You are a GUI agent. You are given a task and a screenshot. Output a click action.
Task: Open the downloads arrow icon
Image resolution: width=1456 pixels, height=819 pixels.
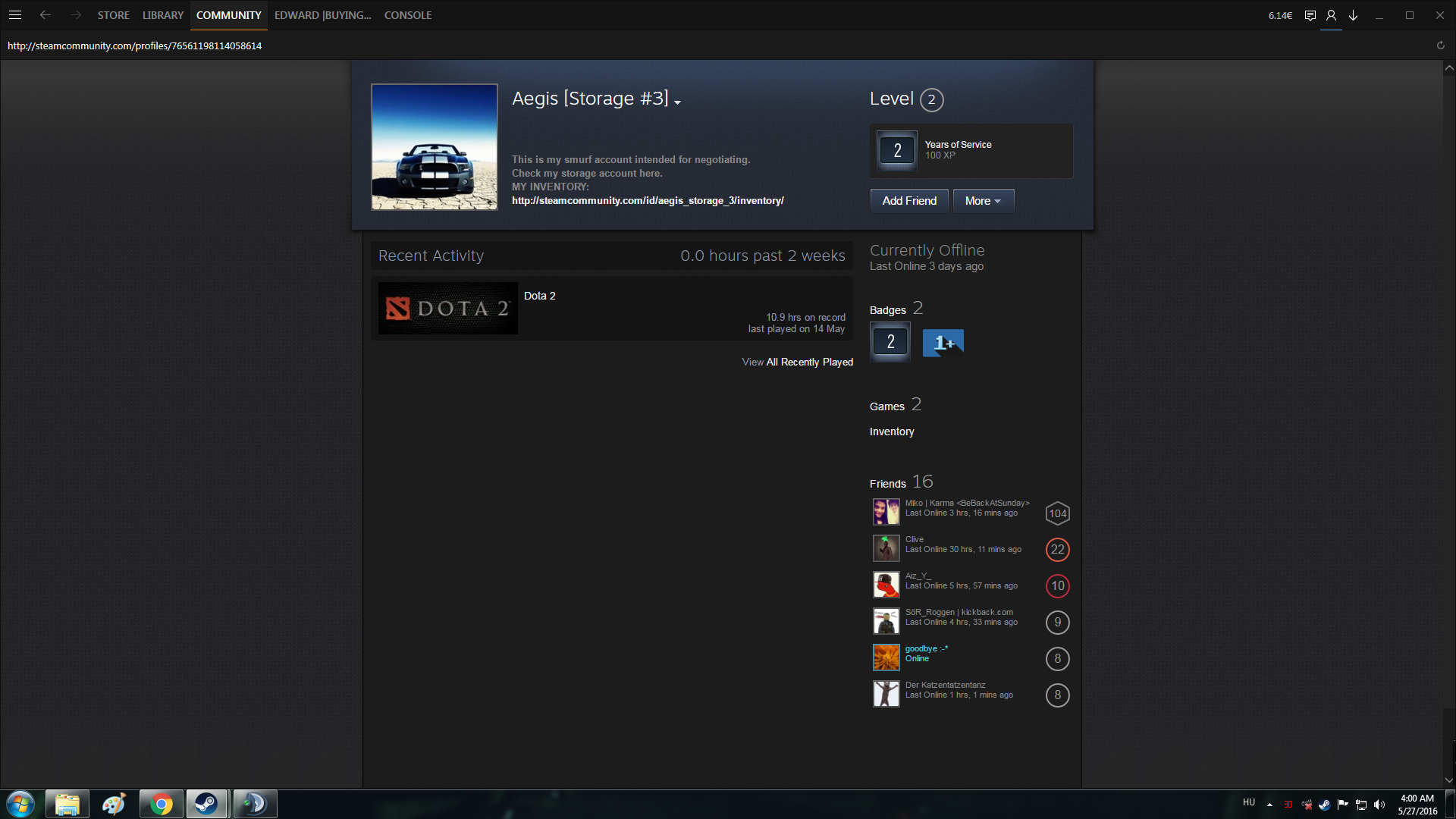point(1353,15)
